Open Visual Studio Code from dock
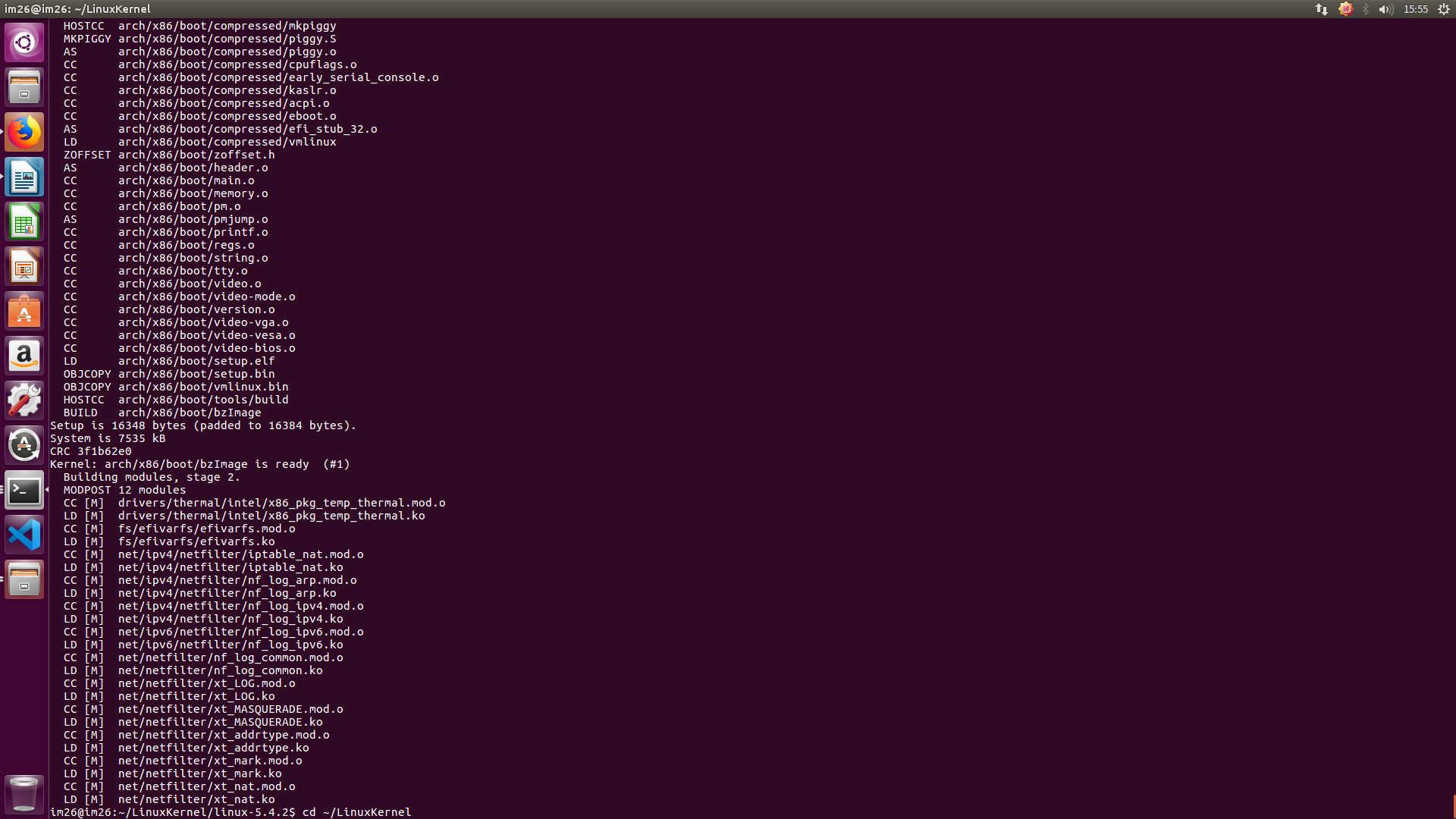The width and height of the screenshot is (1456, 819). (24, 535)
